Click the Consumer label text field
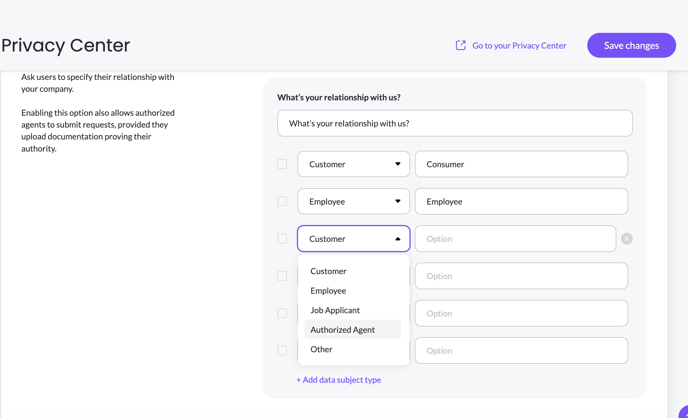This screenshot has width=688, height=418. [521, 164]
